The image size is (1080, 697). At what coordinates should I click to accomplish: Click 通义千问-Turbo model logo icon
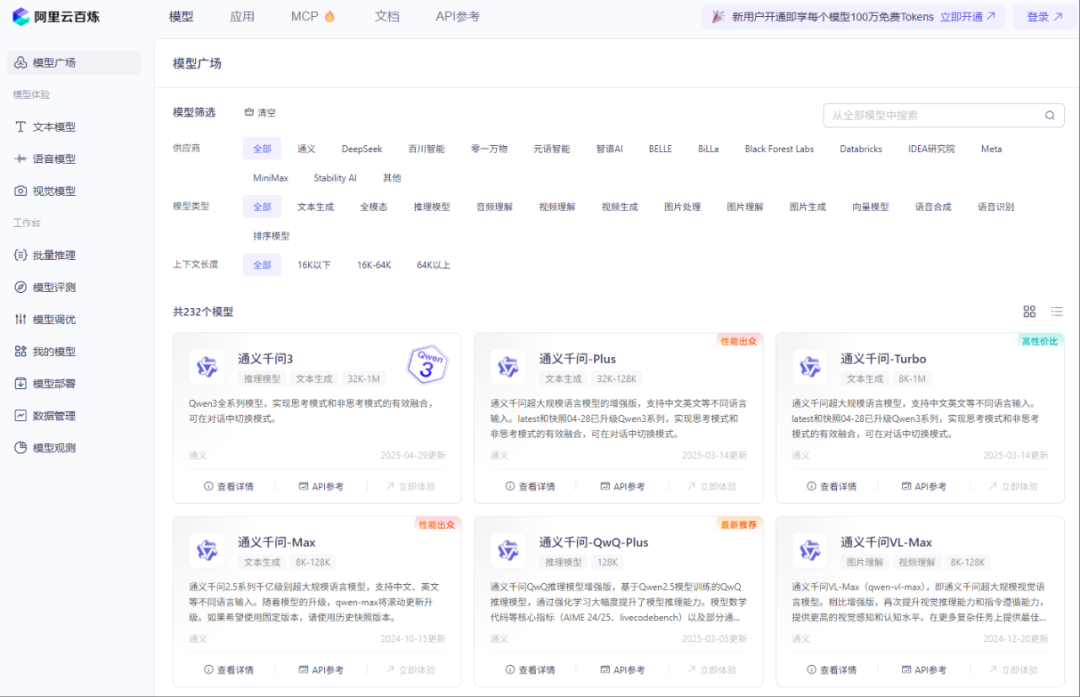tap(809, 367)
